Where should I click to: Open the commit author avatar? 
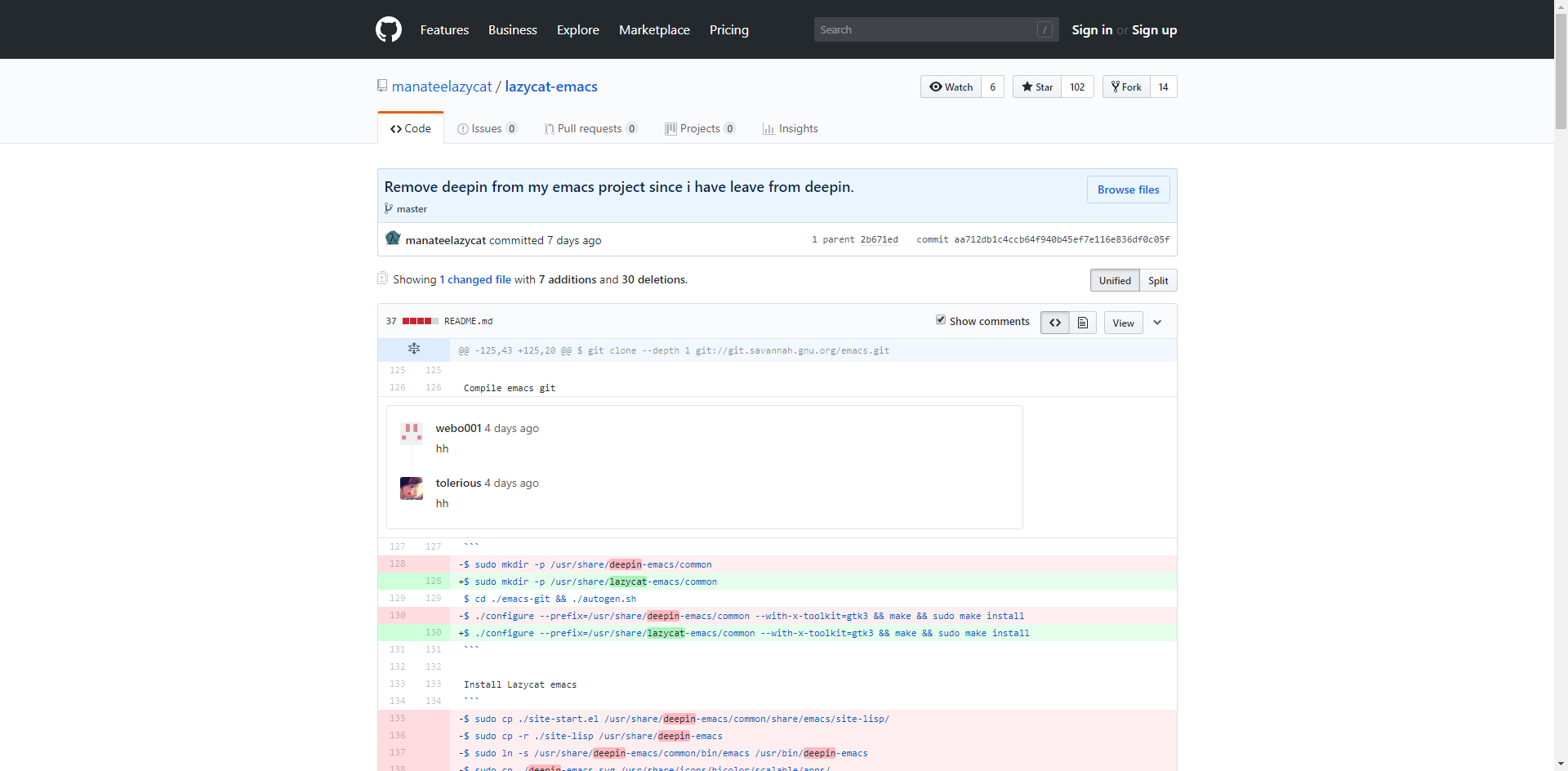pyautogui.click(x=393, y=238)
